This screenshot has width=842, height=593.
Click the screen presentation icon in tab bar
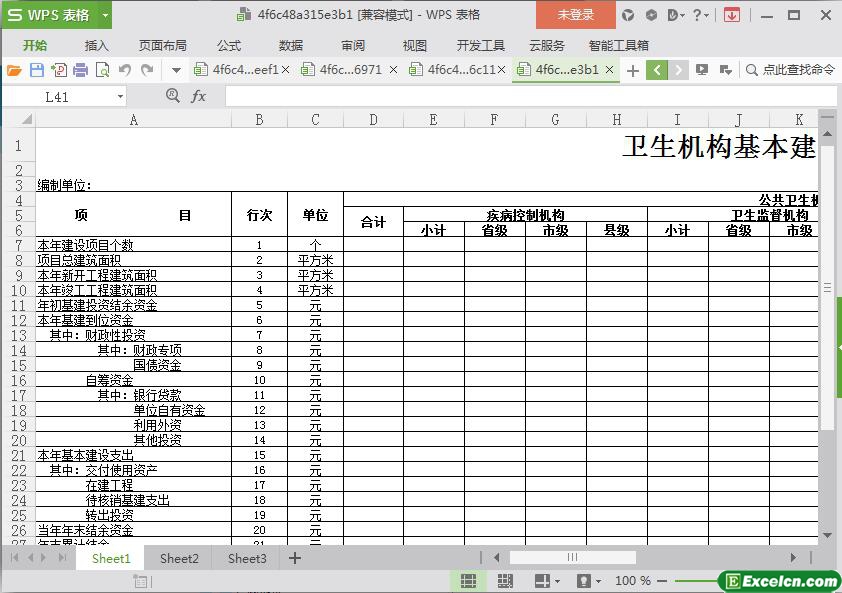701,70
